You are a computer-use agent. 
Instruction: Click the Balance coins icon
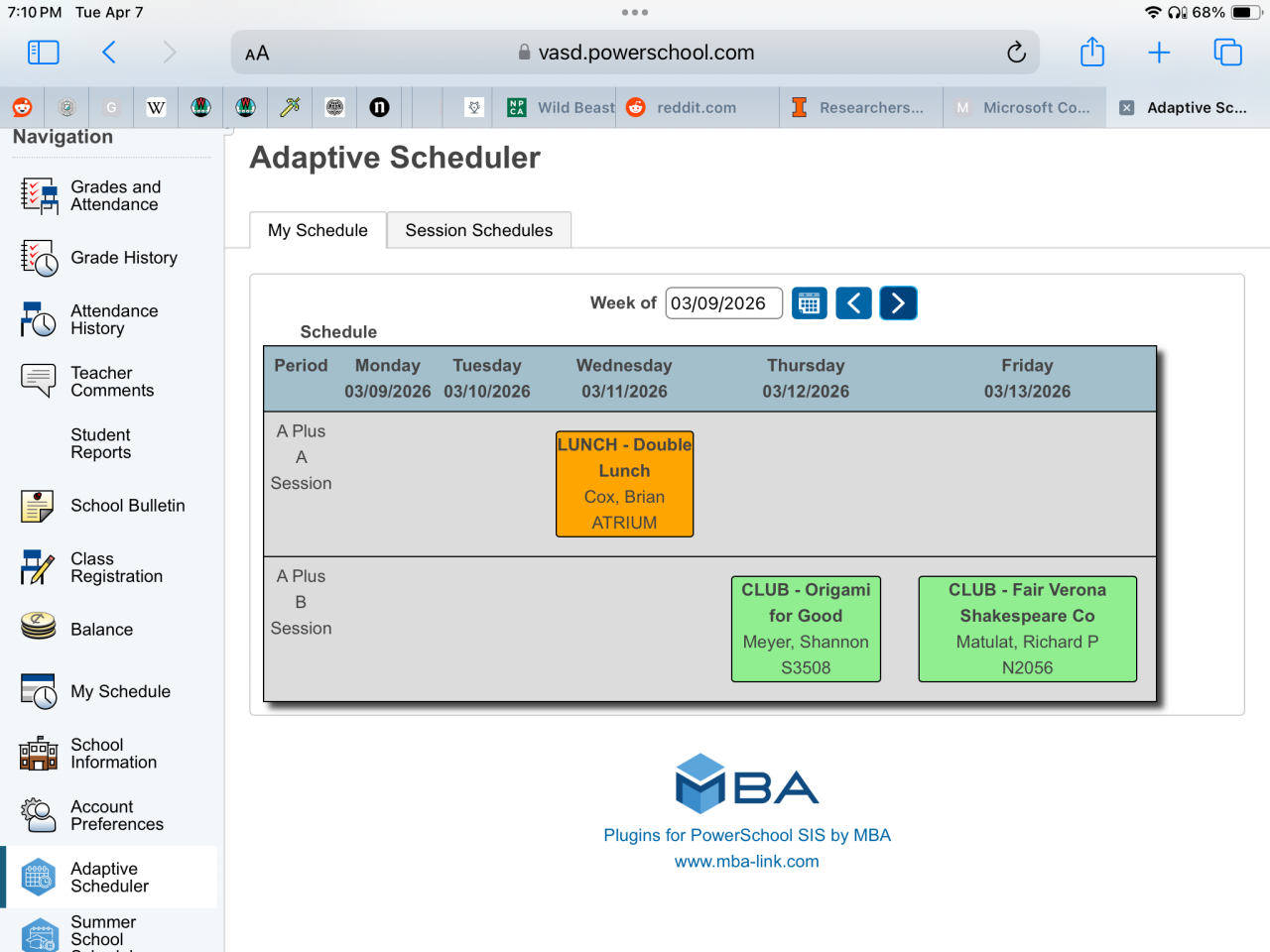point(39,629)
